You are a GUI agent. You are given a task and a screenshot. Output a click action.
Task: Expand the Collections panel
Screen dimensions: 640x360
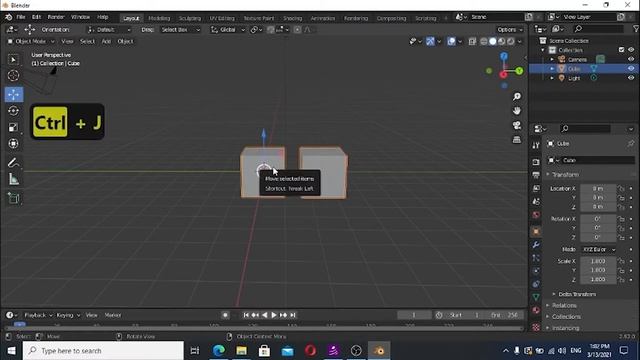point(566,317)
